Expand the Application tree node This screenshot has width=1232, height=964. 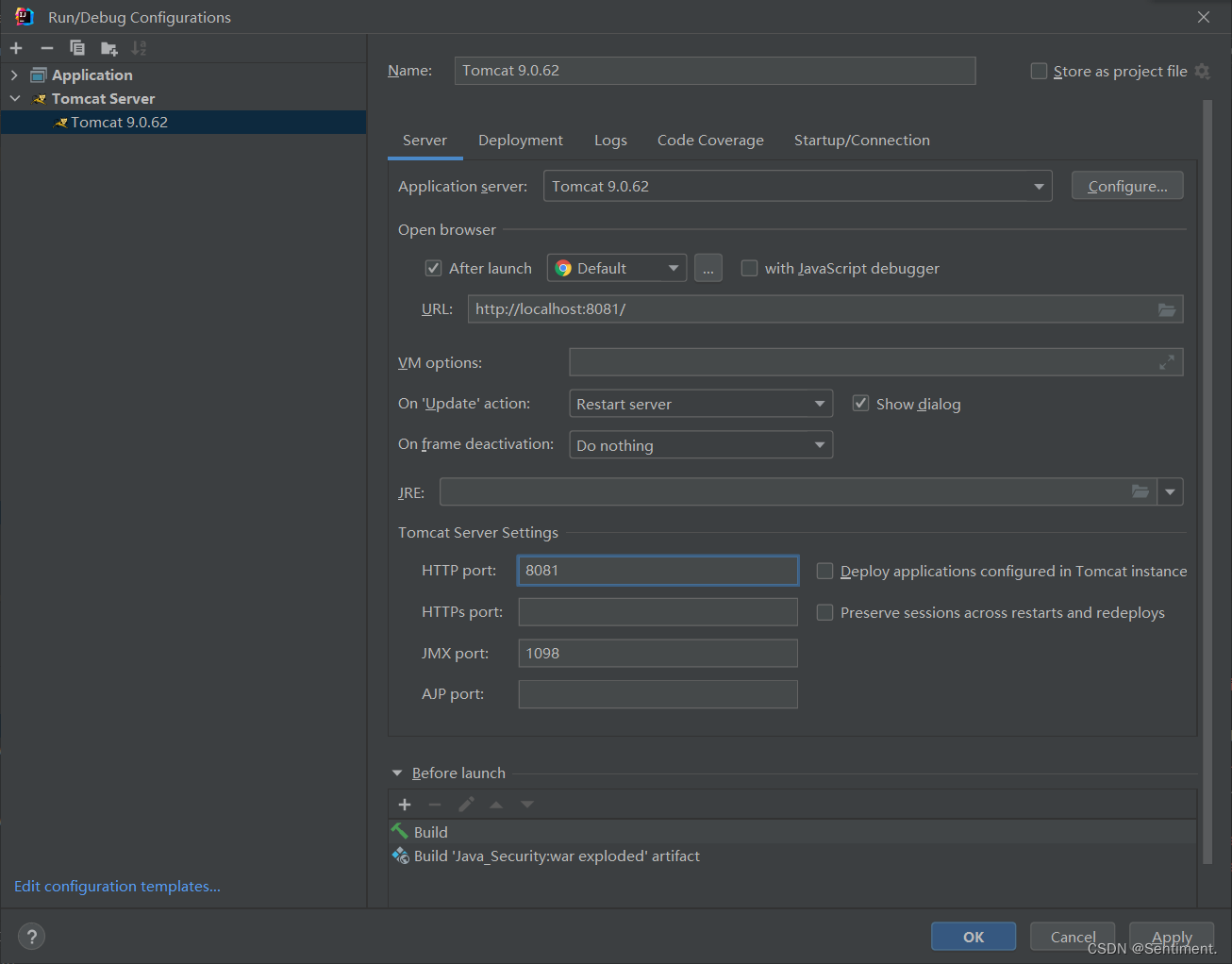(14, 75)
